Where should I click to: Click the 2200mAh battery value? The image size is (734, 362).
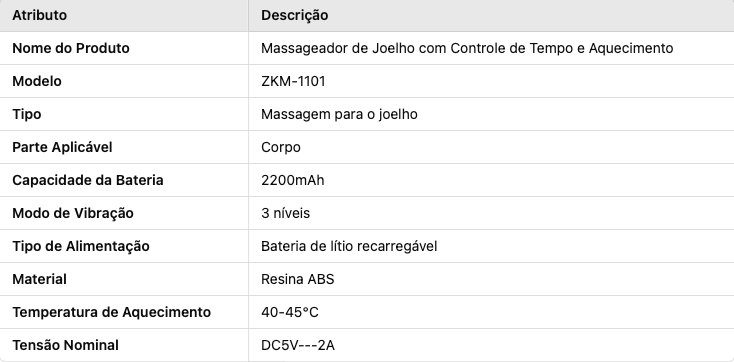pyautogui.click(x=293, y=180)
